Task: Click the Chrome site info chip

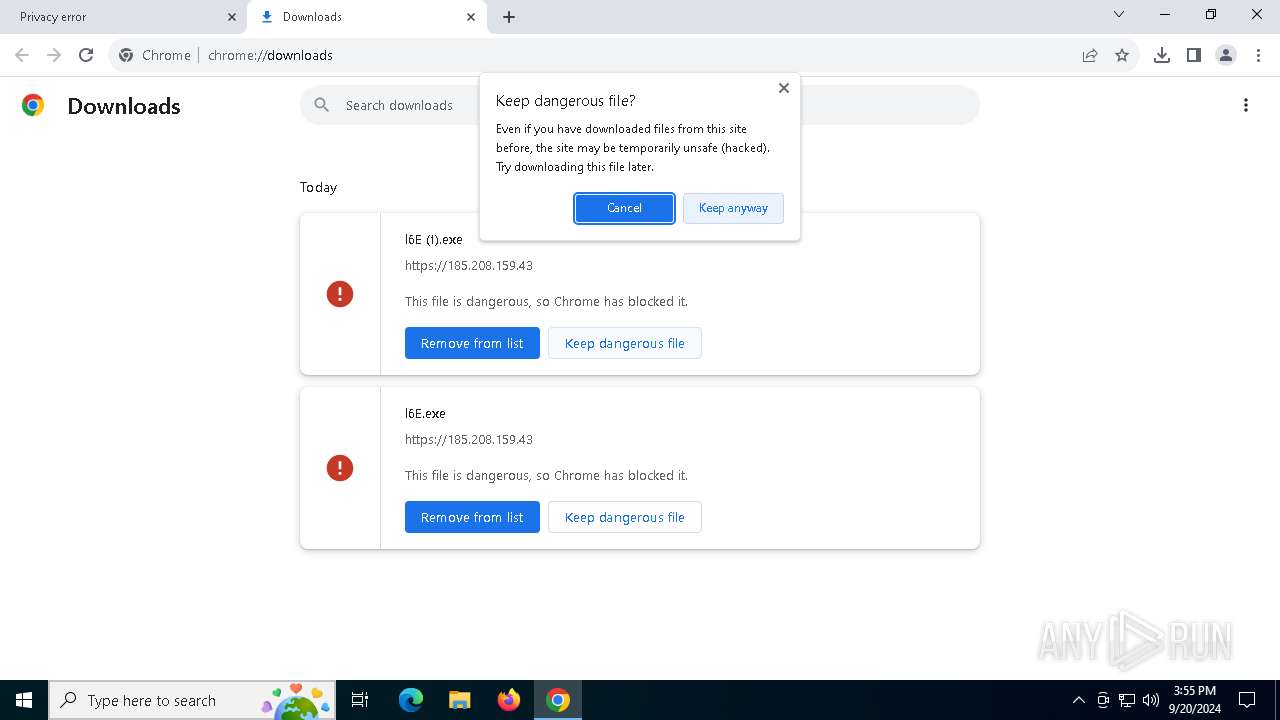Action: pos(155,55)
